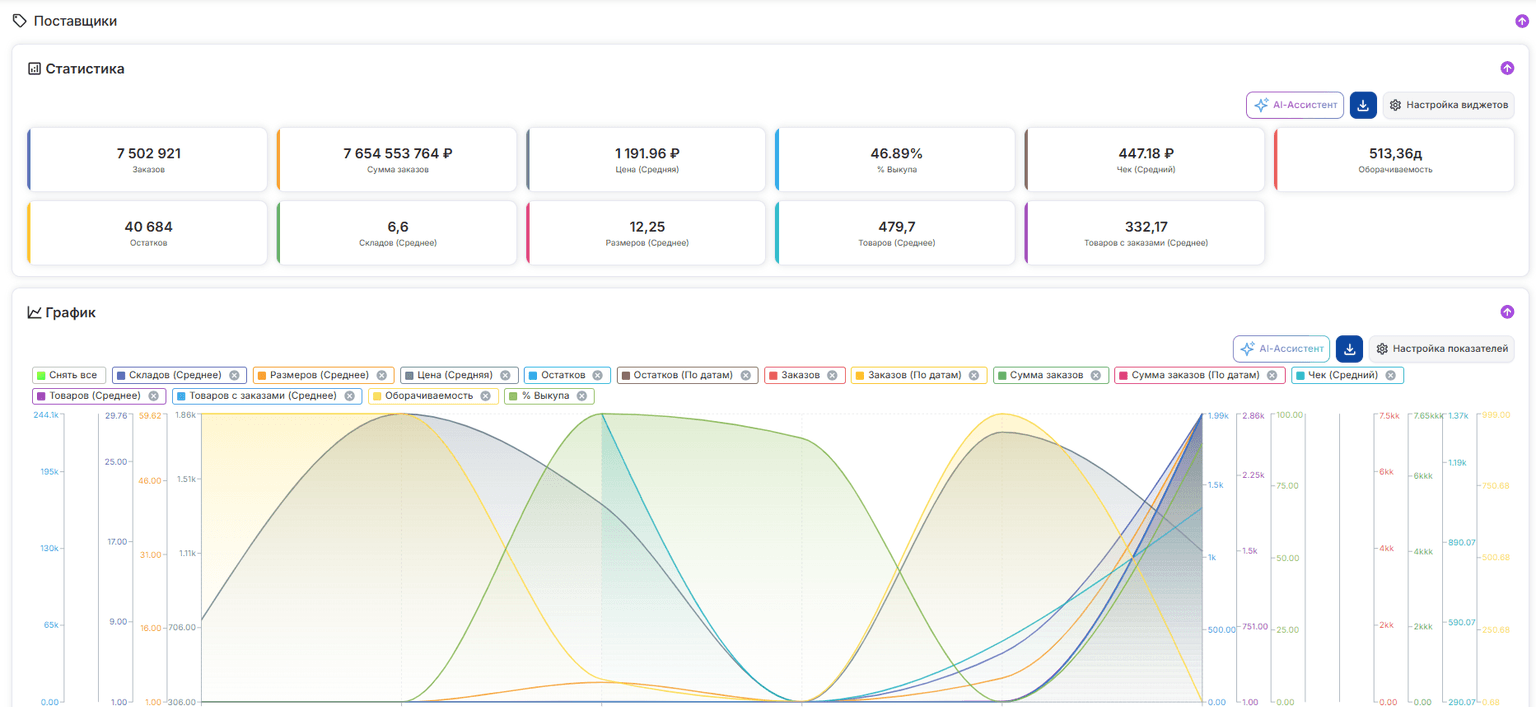
Task: Open Настройка показателей gear button
Action: click(1441, 349)
